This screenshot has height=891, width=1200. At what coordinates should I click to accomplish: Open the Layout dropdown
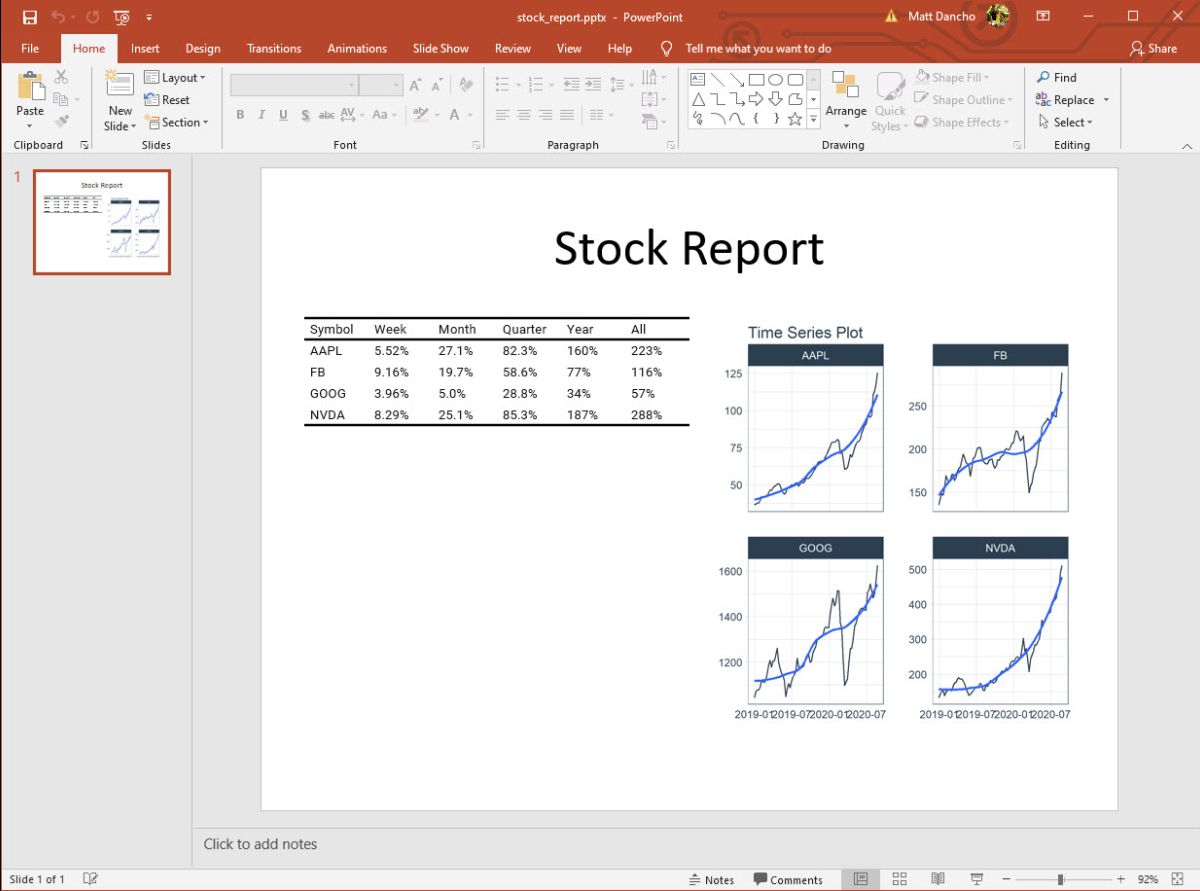tap(175, 77)
